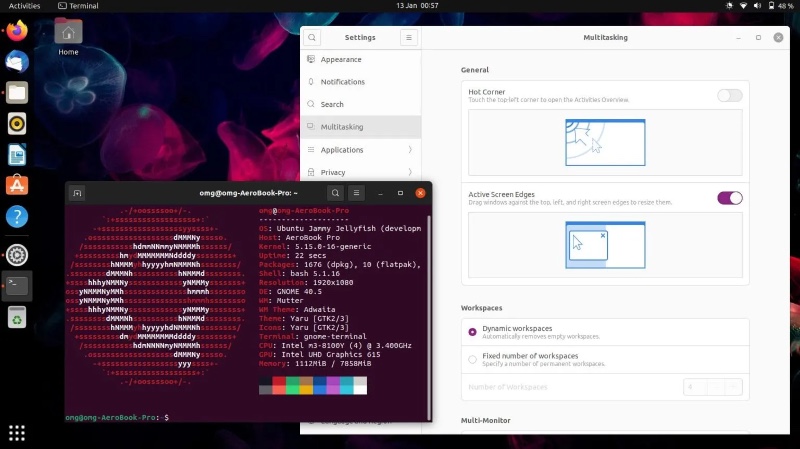Open the Settings hamburger menu

[408, 37]
